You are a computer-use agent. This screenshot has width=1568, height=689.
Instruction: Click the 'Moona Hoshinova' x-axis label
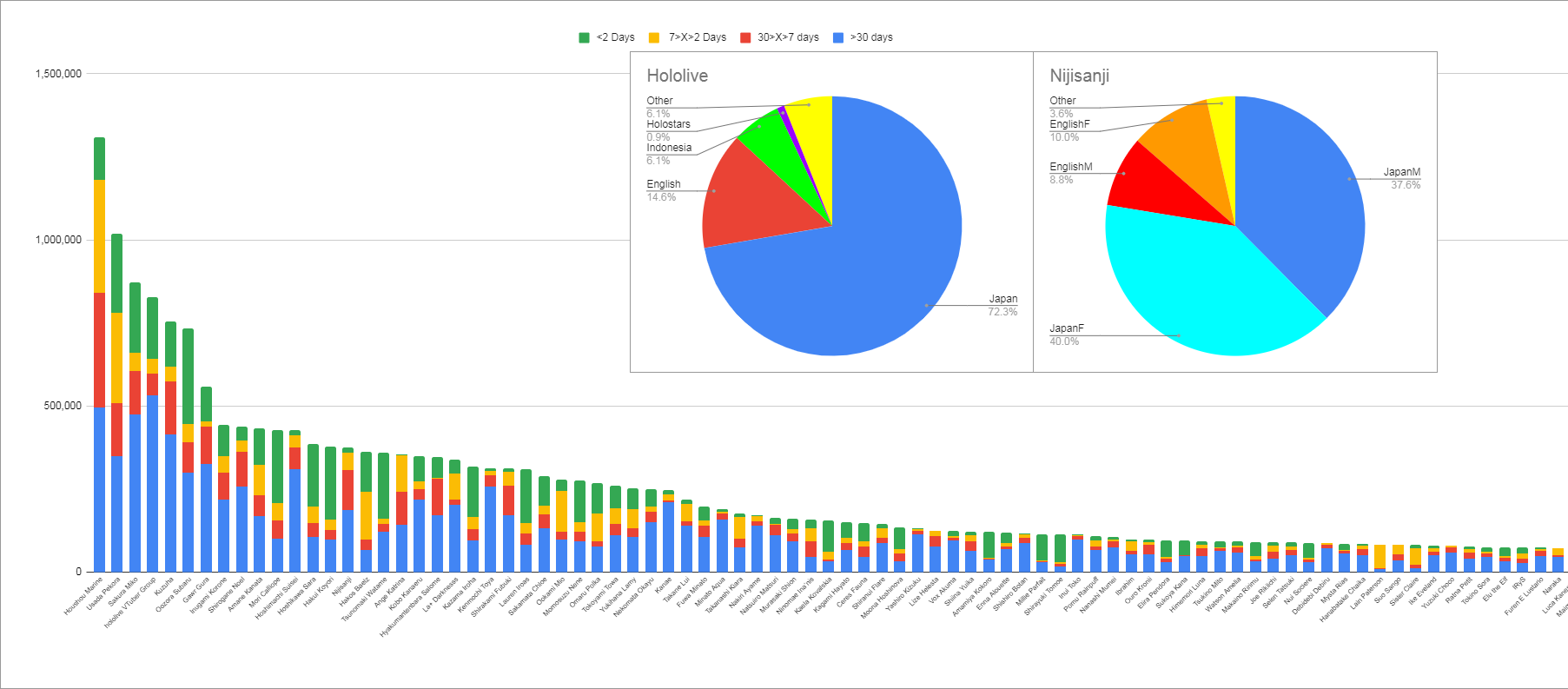tap(882, 598)
